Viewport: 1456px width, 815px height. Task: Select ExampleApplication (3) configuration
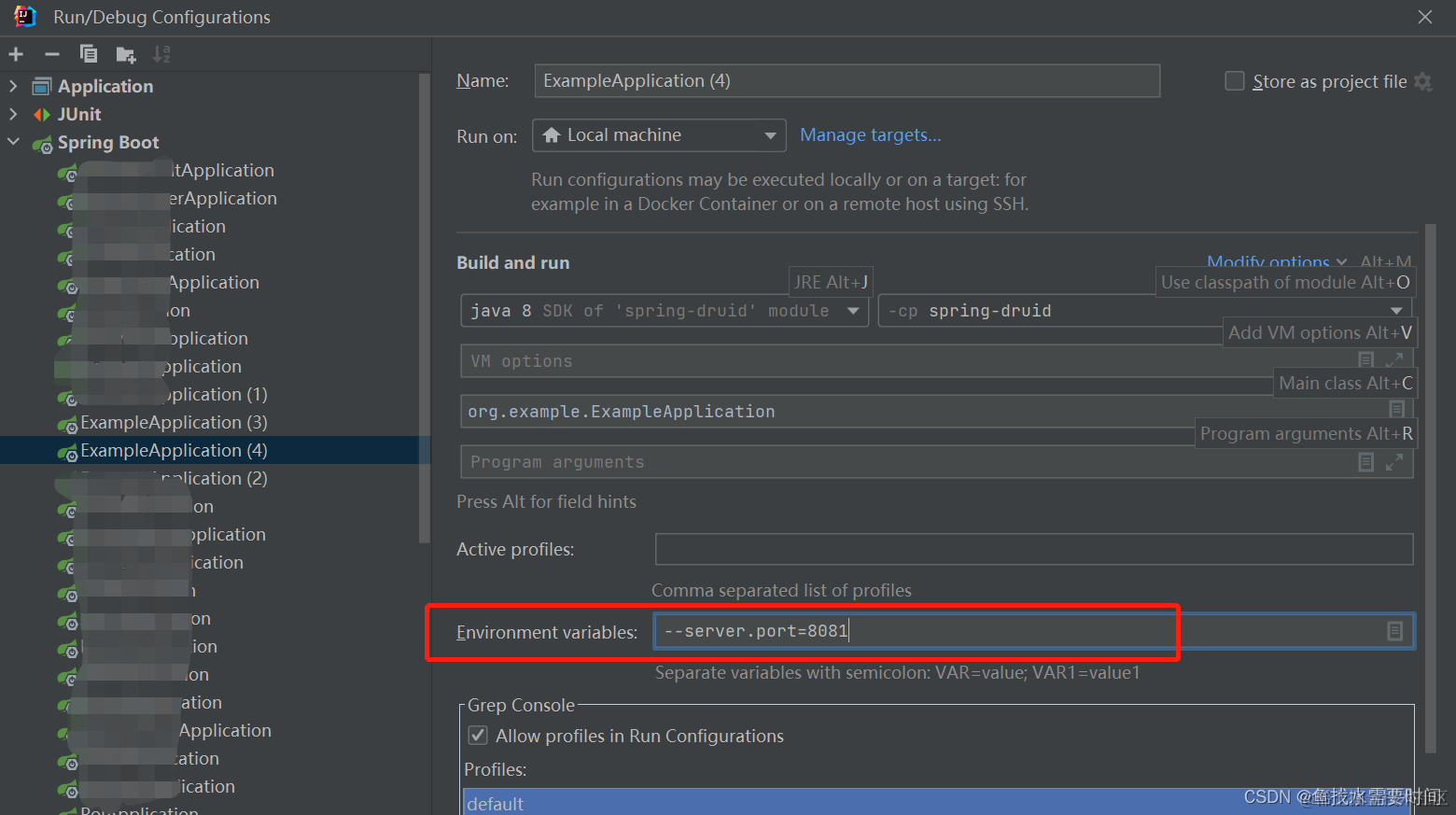(x=174, y=422)
